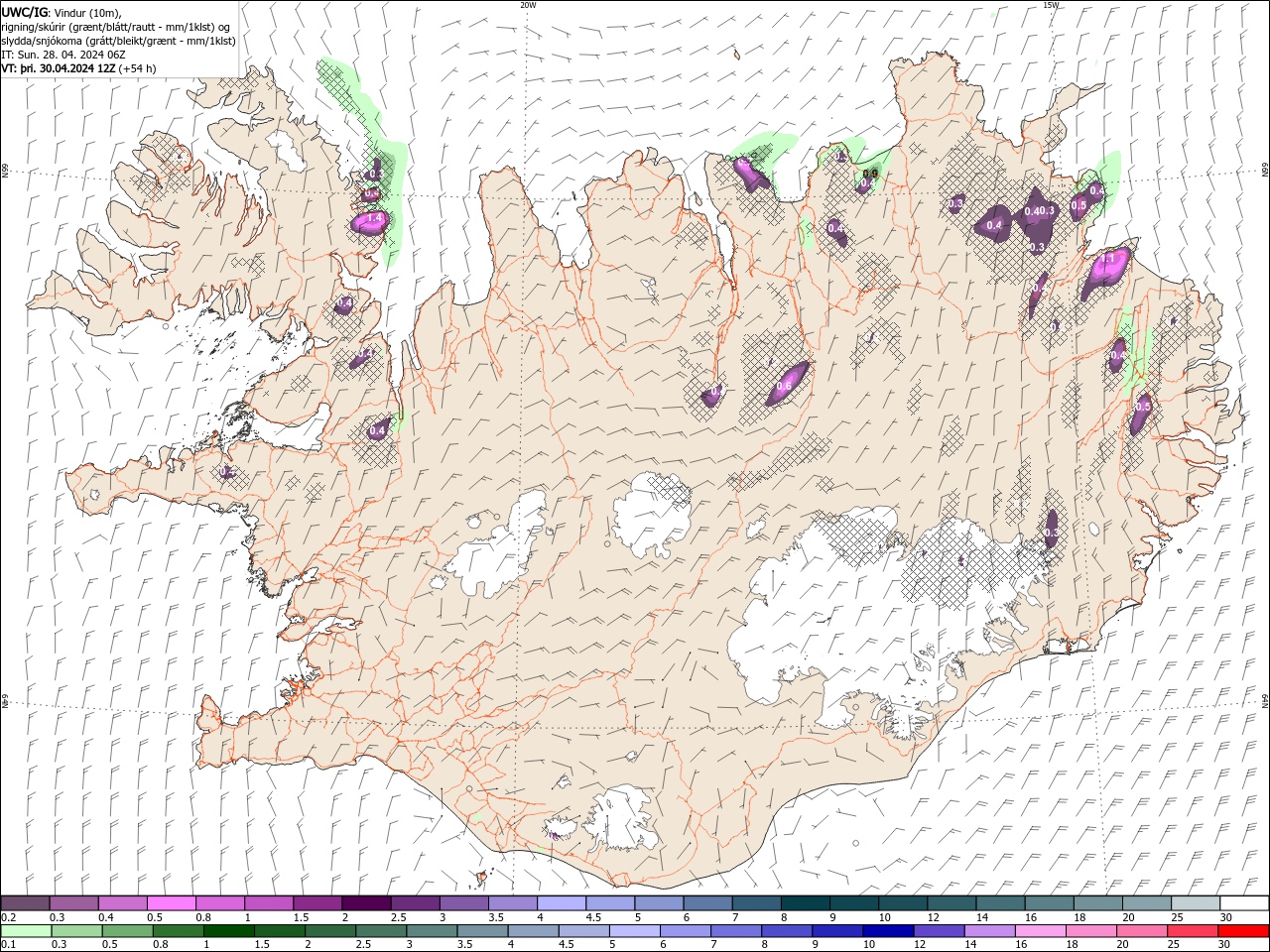Select the light lavender upper-legend swatch above 4
This screenshot has height=952, width=1270.
[x=562, y=903]
